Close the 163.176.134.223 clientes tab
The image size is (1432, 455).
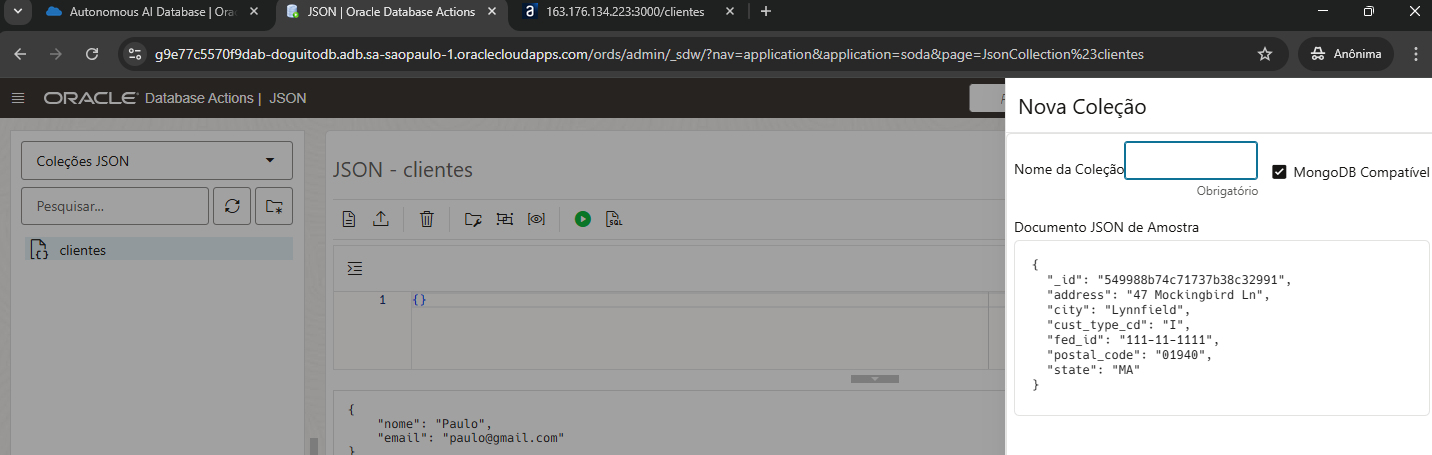(x=732, y=11)
